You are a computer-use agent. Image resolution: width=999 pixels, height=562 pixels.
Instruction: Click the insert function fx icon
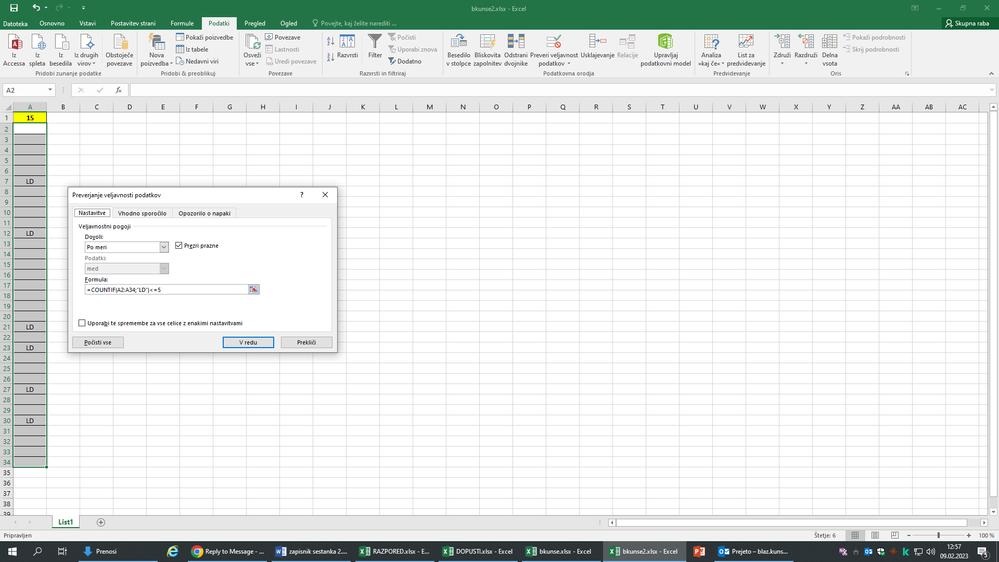click(119, 90)
